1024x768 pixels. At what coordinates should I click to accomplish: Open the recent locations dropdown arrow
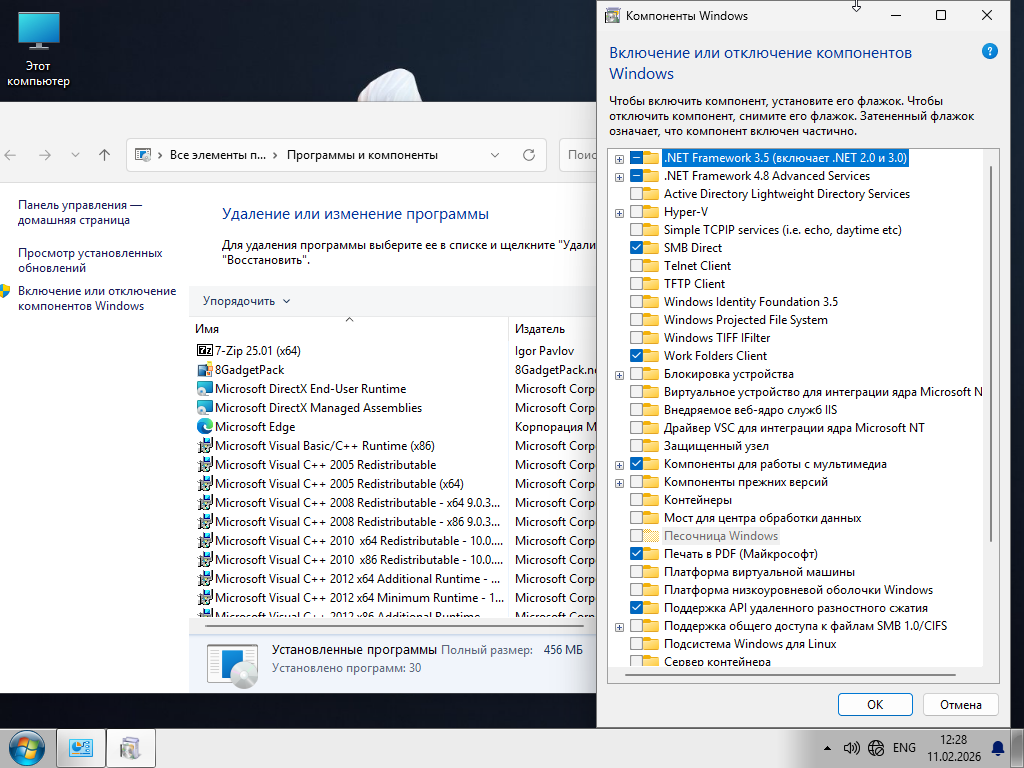tap(75, 155)
